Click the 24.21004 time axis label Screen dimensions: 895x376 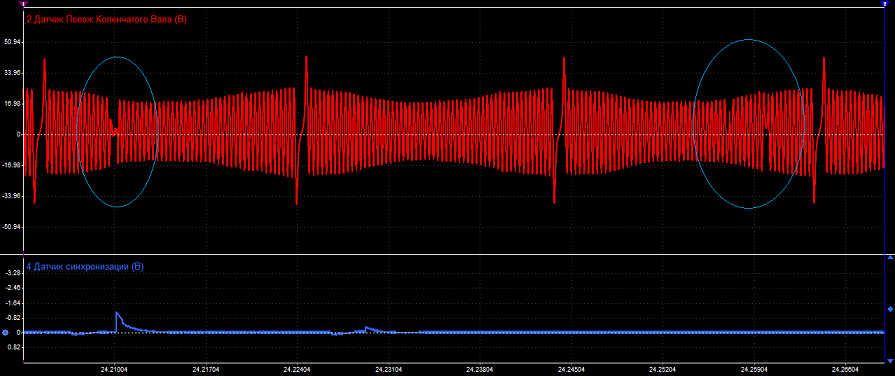115,370
